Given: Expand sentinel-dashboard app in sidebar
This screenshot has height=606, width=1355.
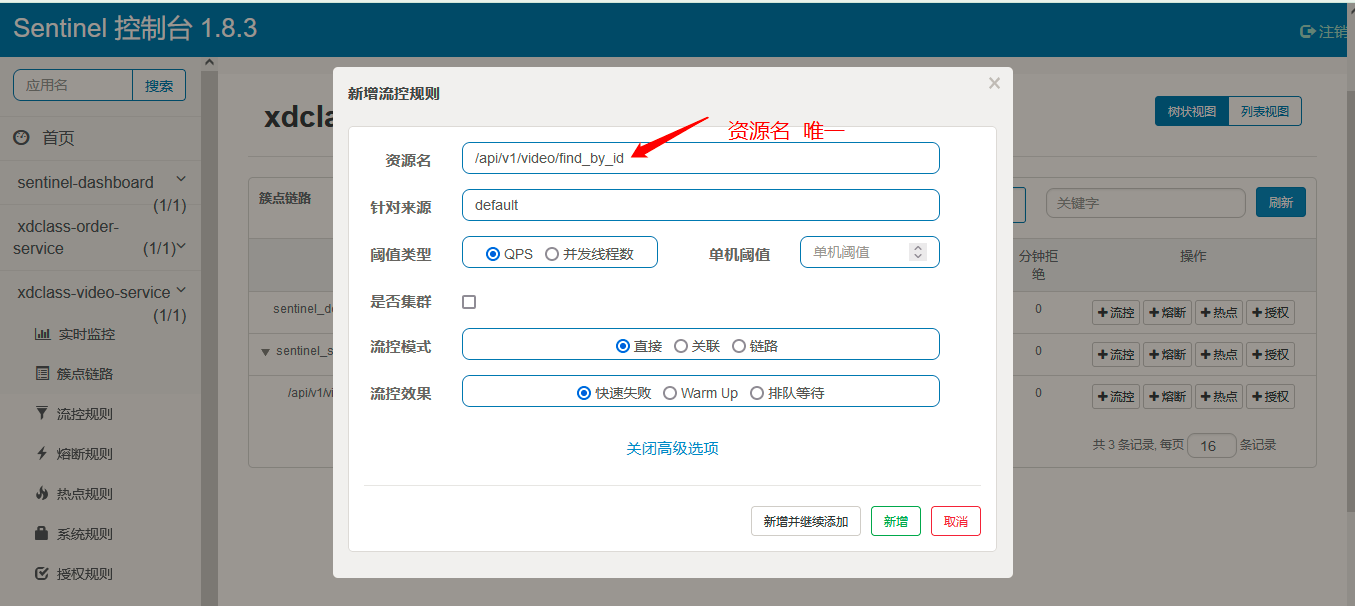Looking at the screenshot, I should pyautogui.click(x=181, y=179).
